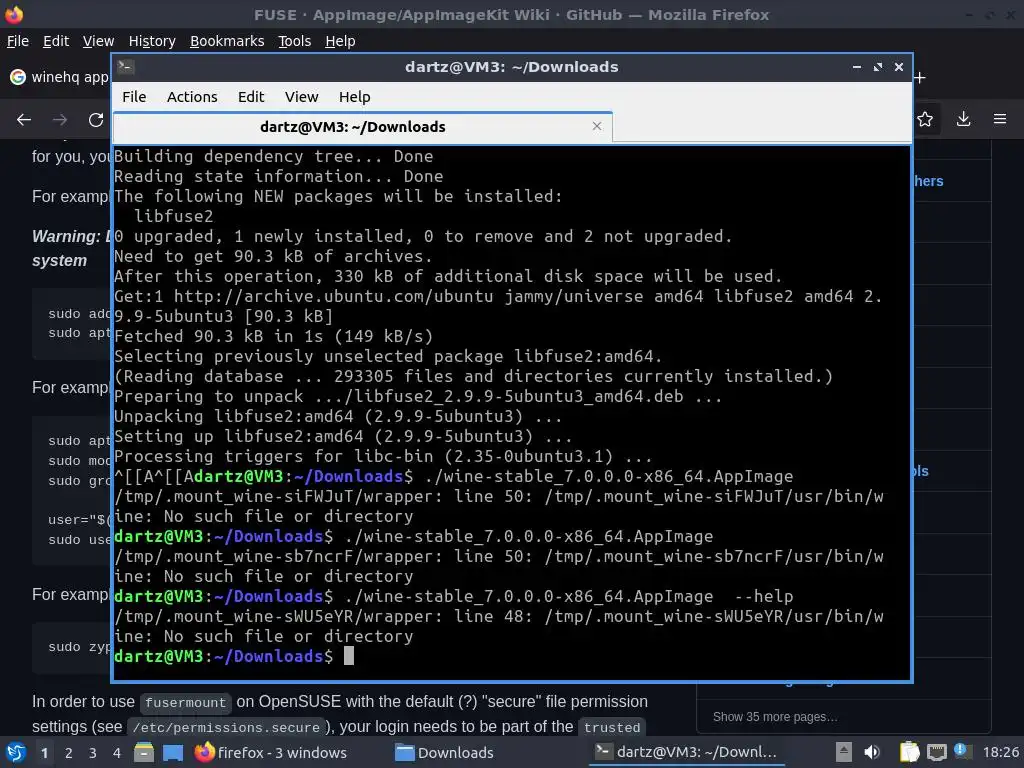This screenshot has height=768, width=1024.
Task: Click /etc/permissions.secure text in webpage
Action: (226, 728)
